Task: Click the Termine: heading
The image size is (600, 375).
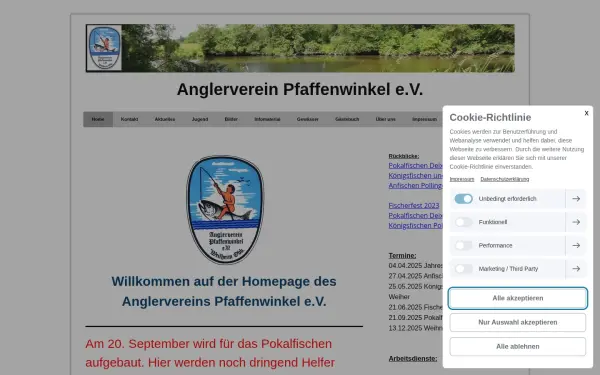Action: point(402,256)
